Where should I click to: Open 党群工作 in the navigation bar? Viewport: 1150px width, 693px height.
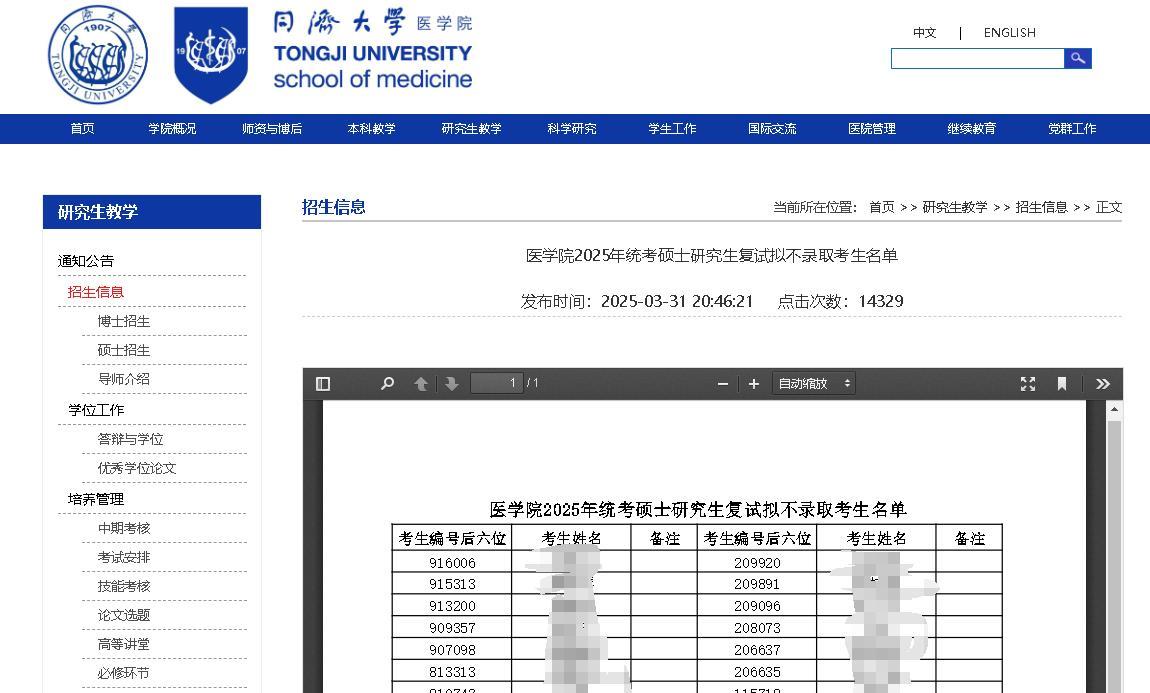tap(1072, 128)
